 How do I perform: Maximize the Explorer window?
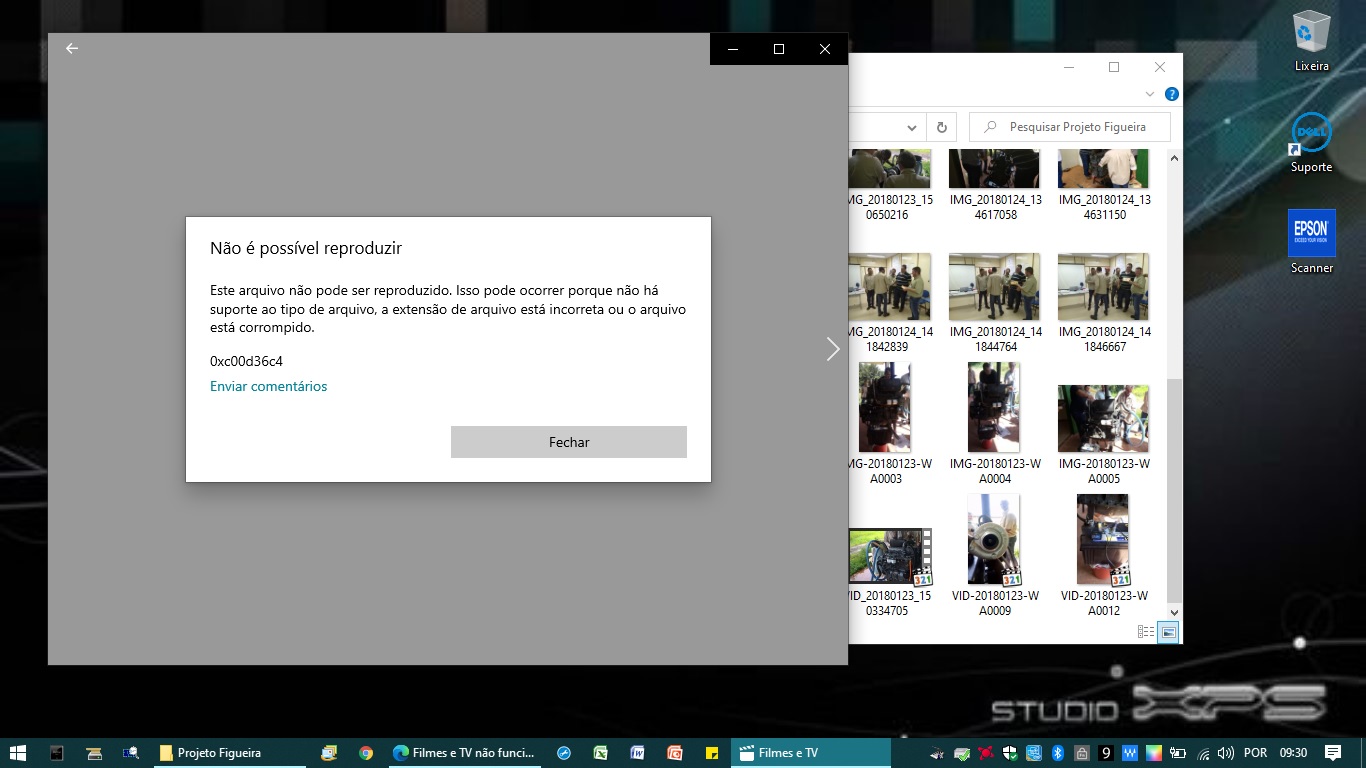point(1114,67)
